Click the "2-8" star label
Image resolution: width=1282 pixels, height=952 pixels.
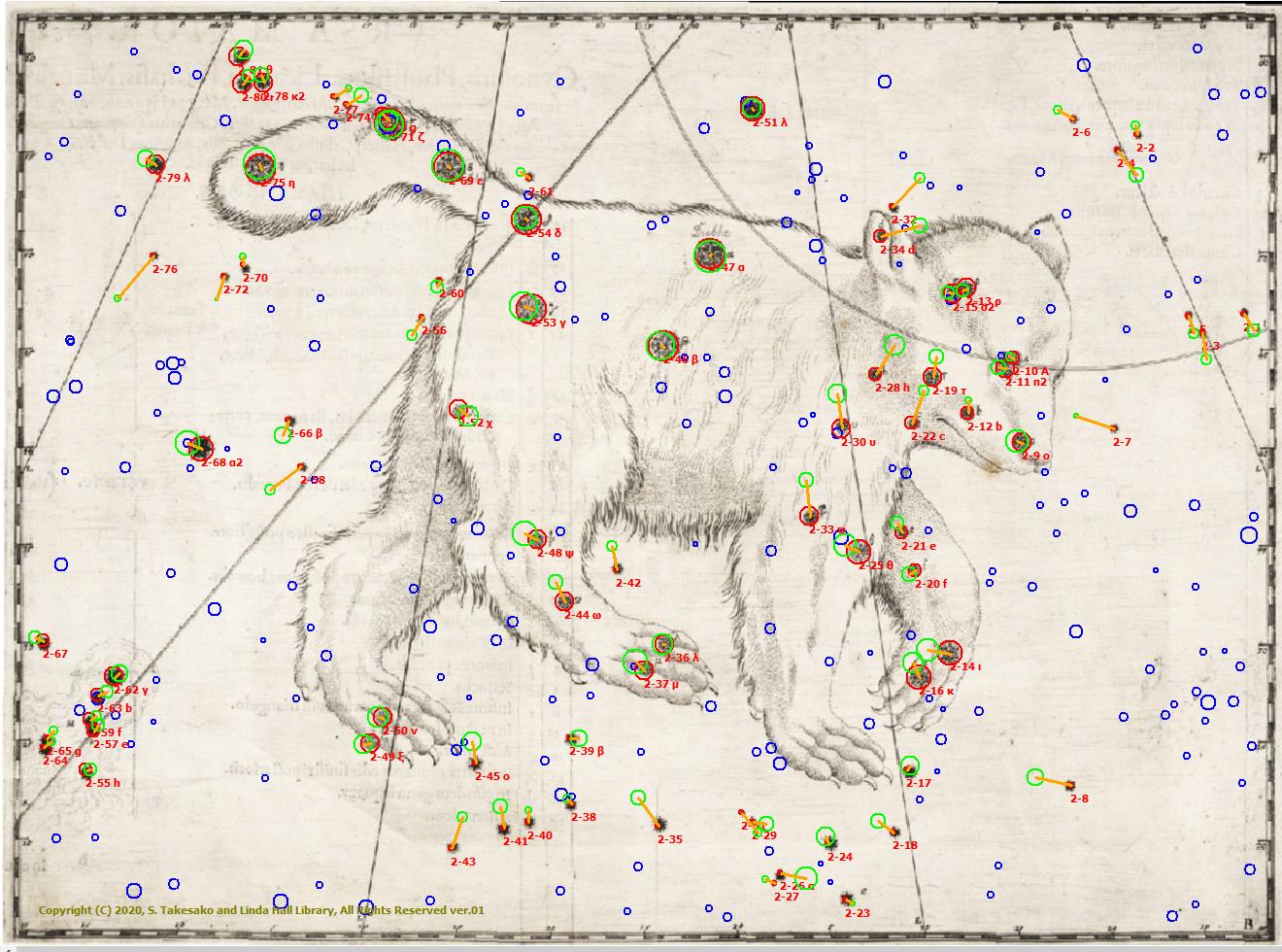[1079, 799]
